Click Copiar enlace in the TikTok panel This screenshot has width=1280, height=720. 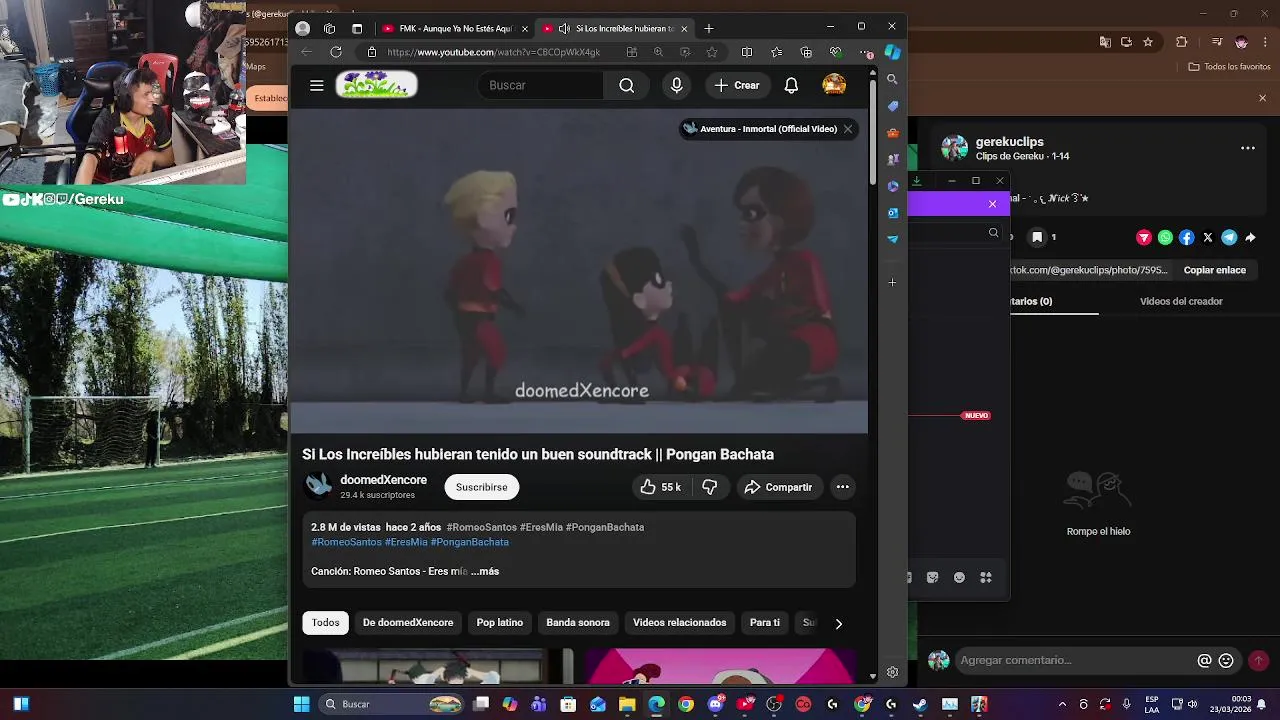(1215, 270)
